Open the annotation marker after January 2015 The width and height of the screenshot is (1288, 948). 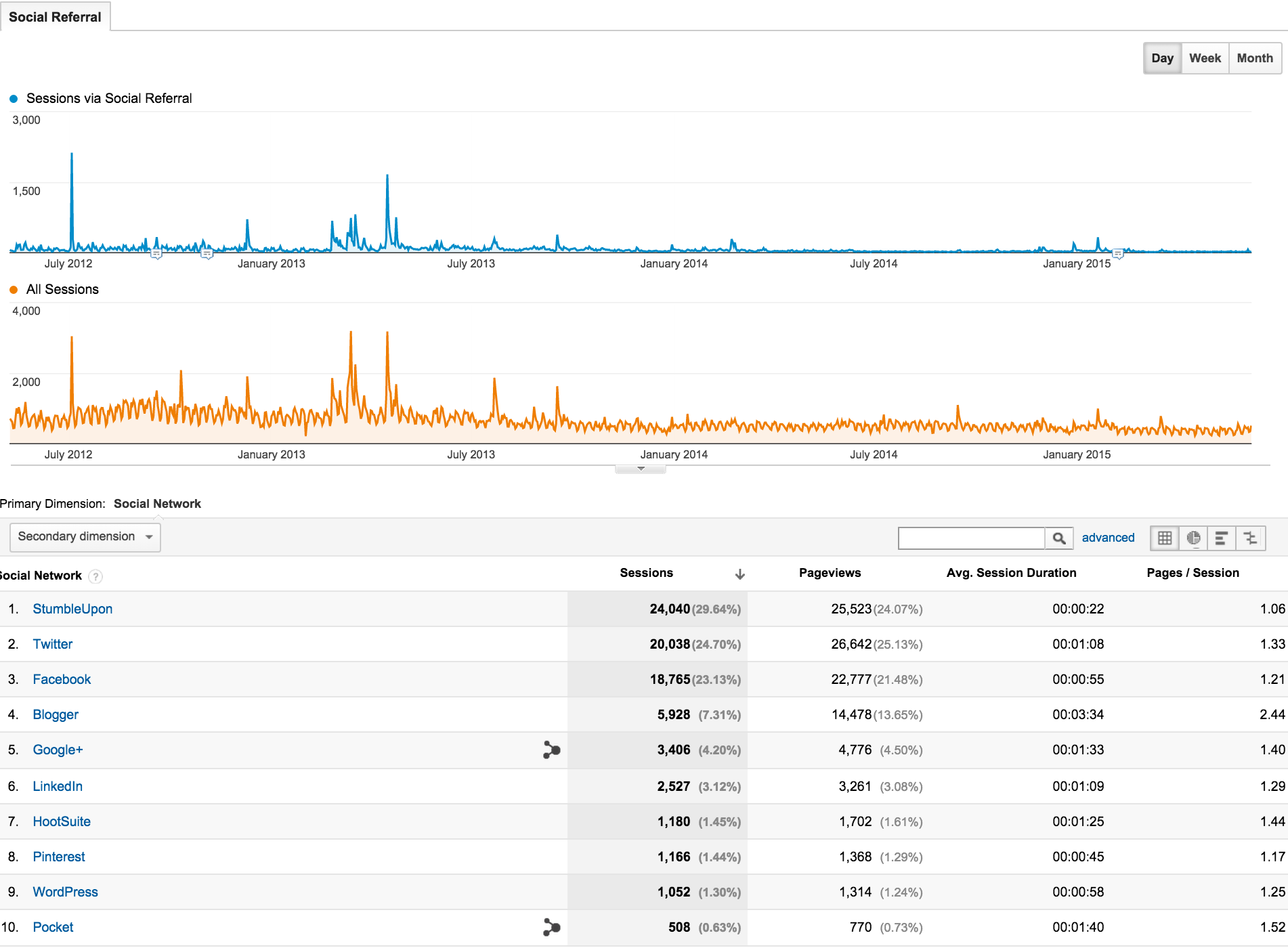pyautogui.click(x=1118, y=255)
